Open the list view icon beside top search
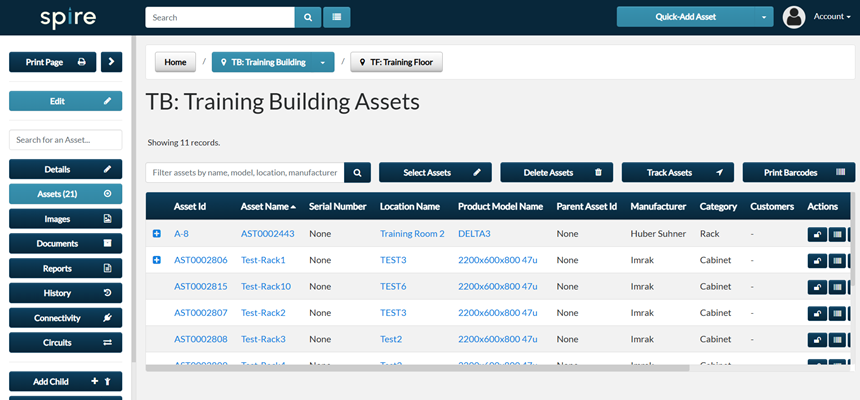The width and height of the screenshot is (860, 400). (337, 17)
